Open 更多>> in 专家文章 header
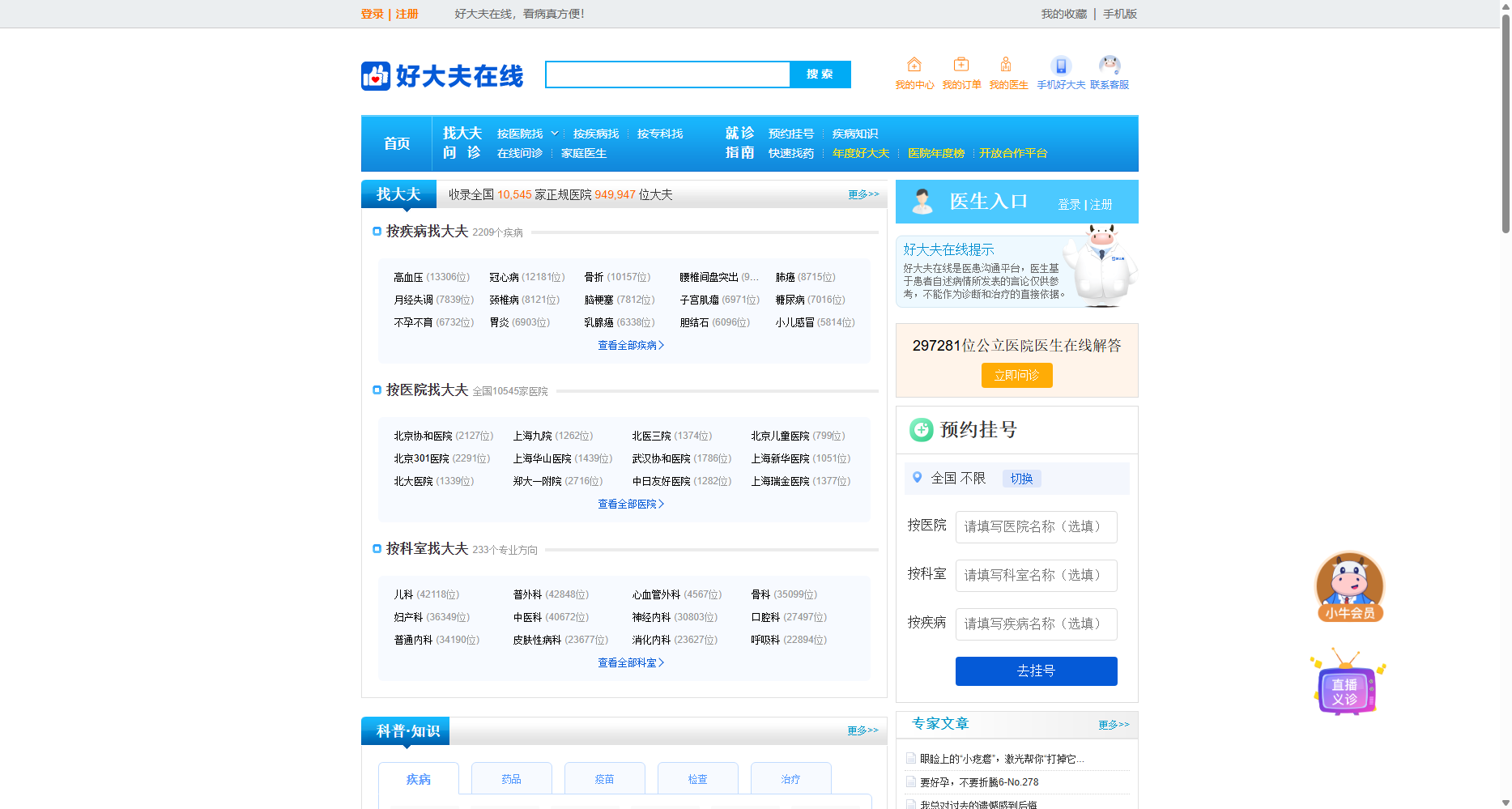 (1114, 725)
